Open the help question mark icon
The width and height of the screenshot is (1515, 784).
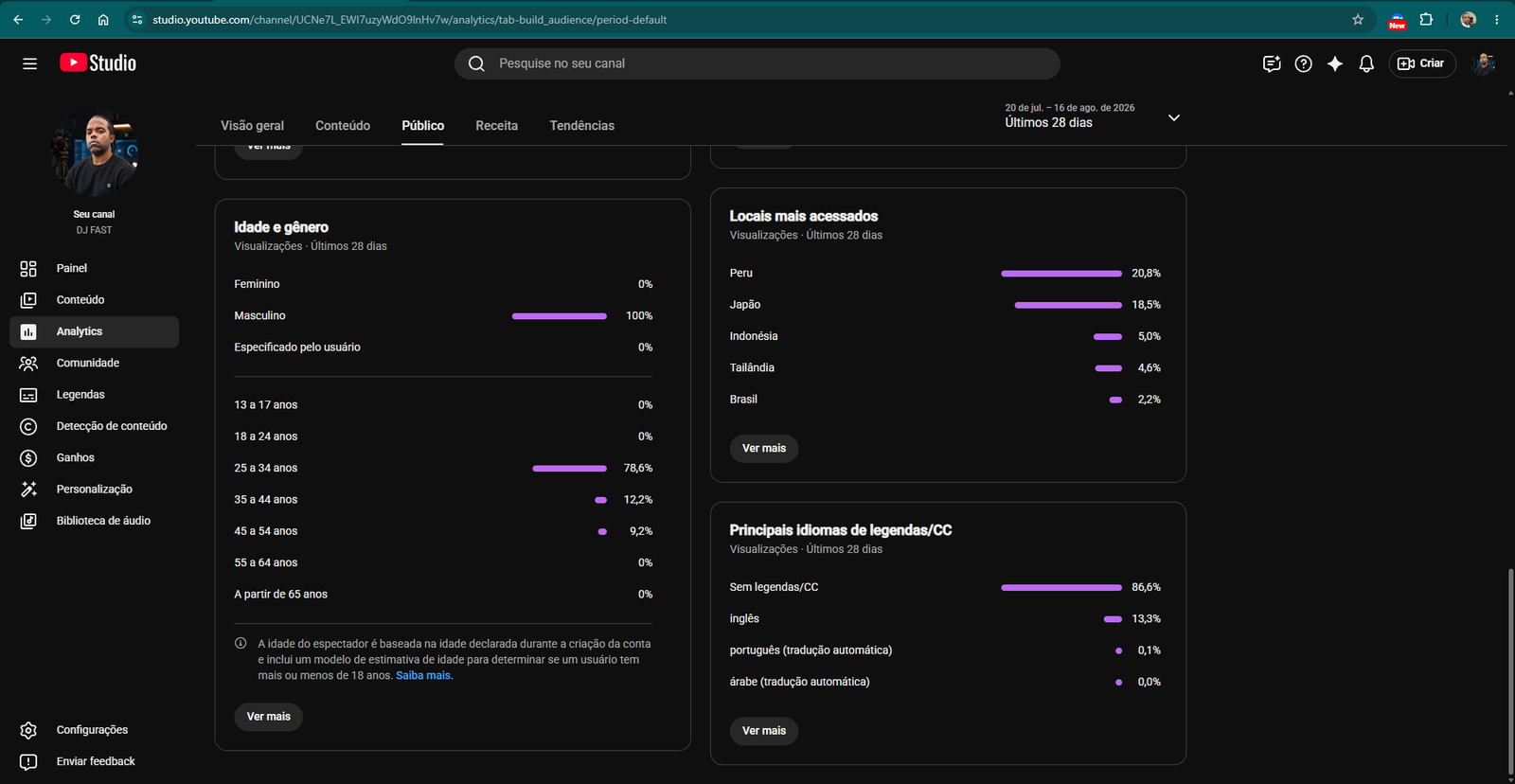tap(1304, 63)
